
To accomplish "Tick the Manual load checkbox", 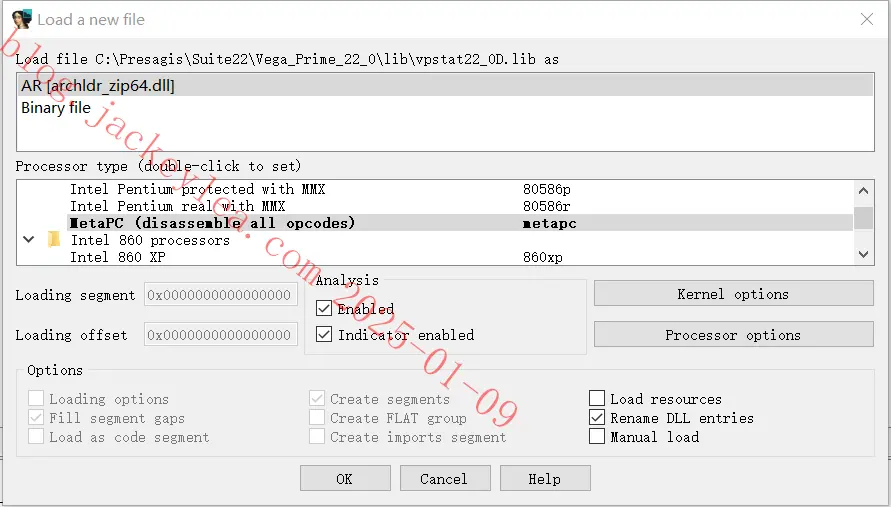I will pos(597,437).
